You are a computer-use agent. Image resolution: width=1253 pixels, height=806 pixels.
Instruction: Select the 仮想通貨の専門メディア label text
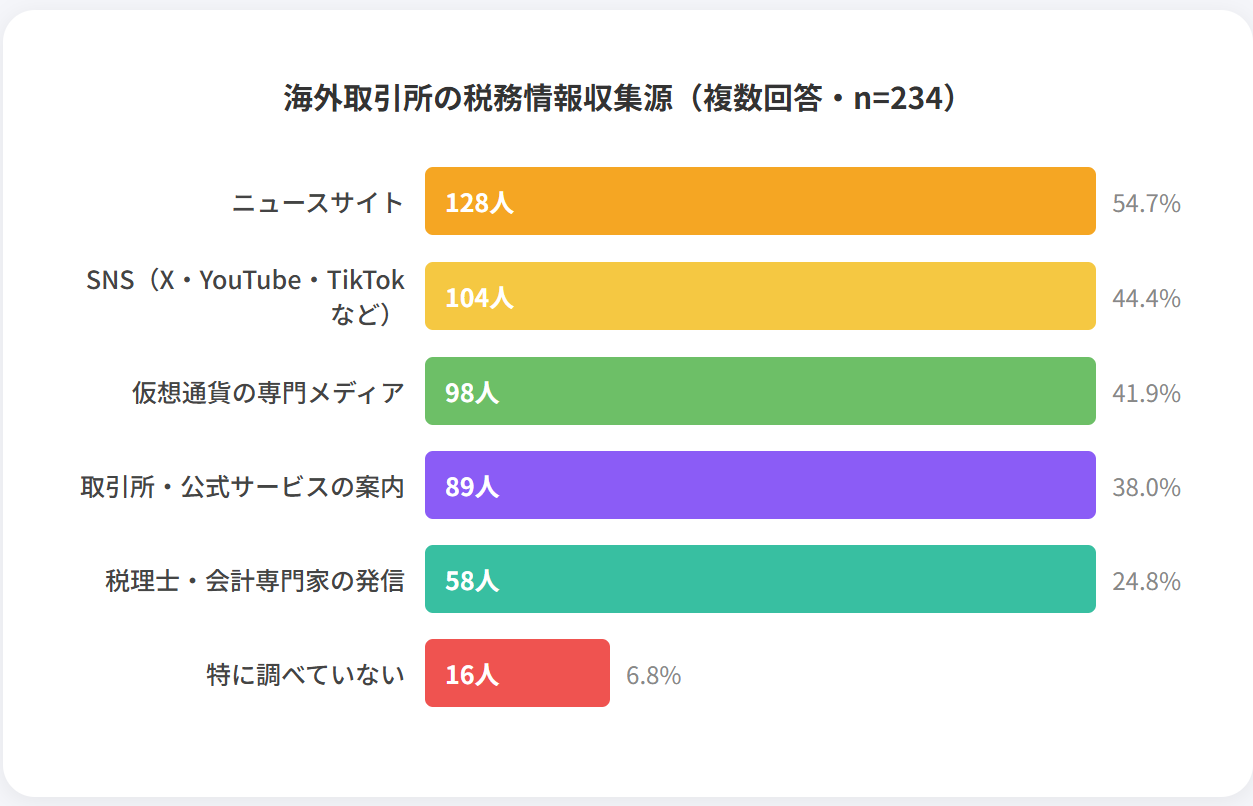[268, 392]
